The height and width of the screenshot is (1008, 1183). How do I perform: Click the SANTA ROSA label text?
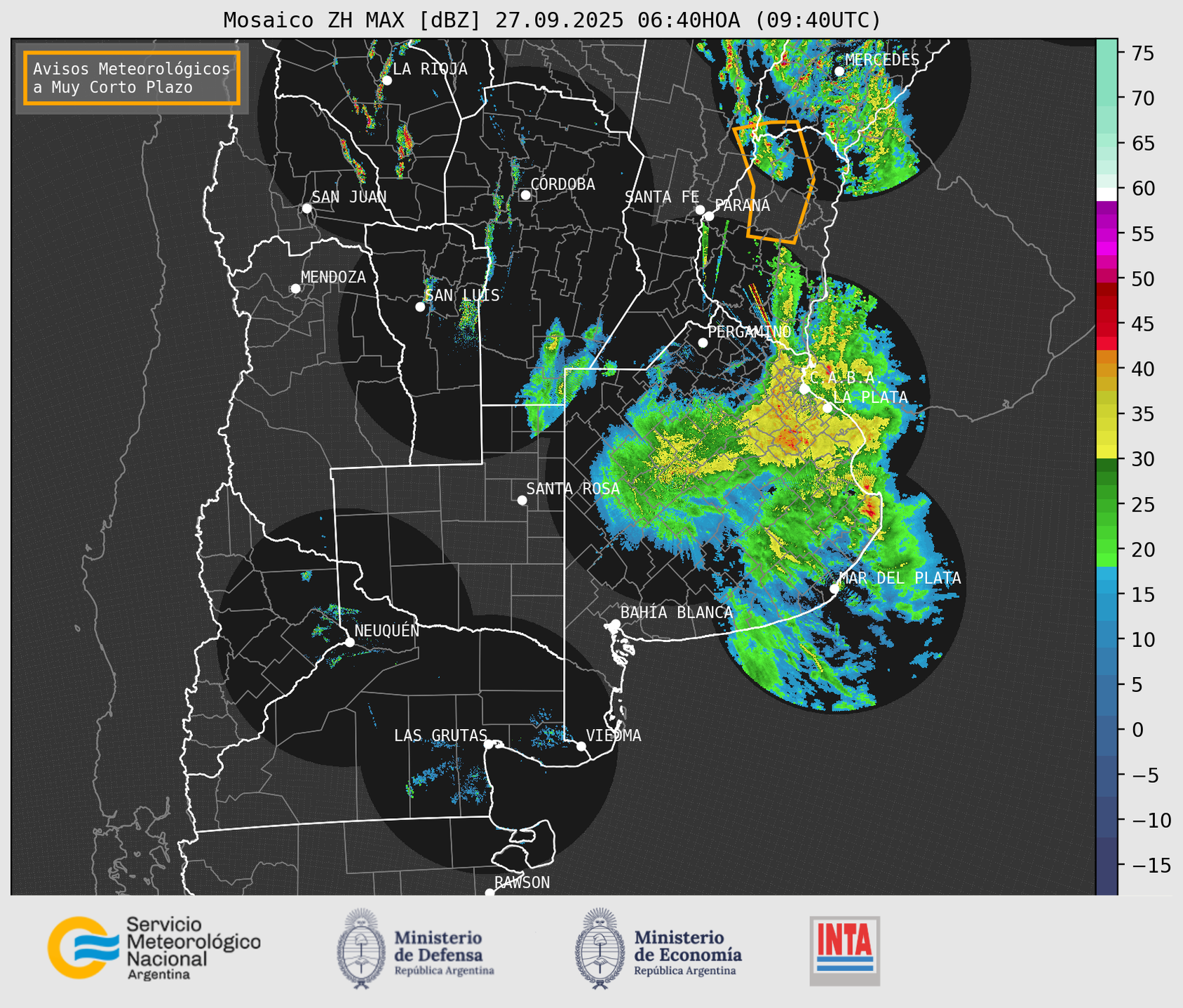coord(573,489)
